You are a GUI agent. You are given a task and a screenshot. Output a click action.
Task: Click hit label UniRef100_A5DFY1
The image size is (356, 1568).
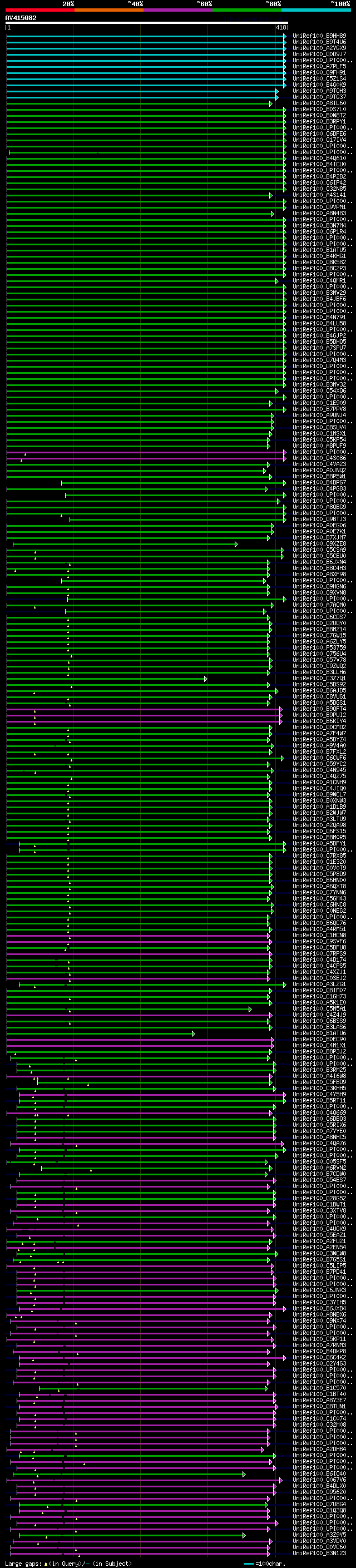click(x=319, y=844)
